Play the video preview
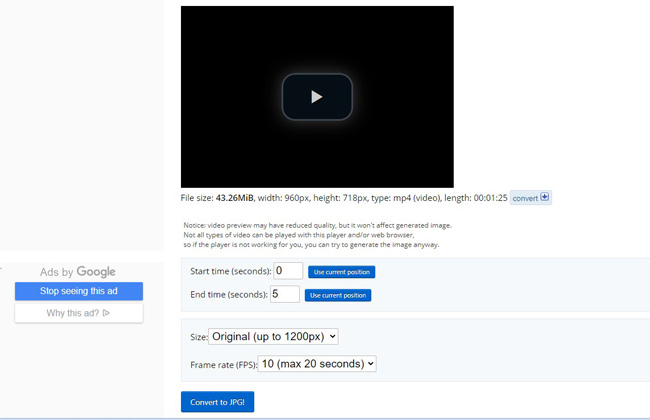This screenshot has width=650, height=420. (317, 97)
